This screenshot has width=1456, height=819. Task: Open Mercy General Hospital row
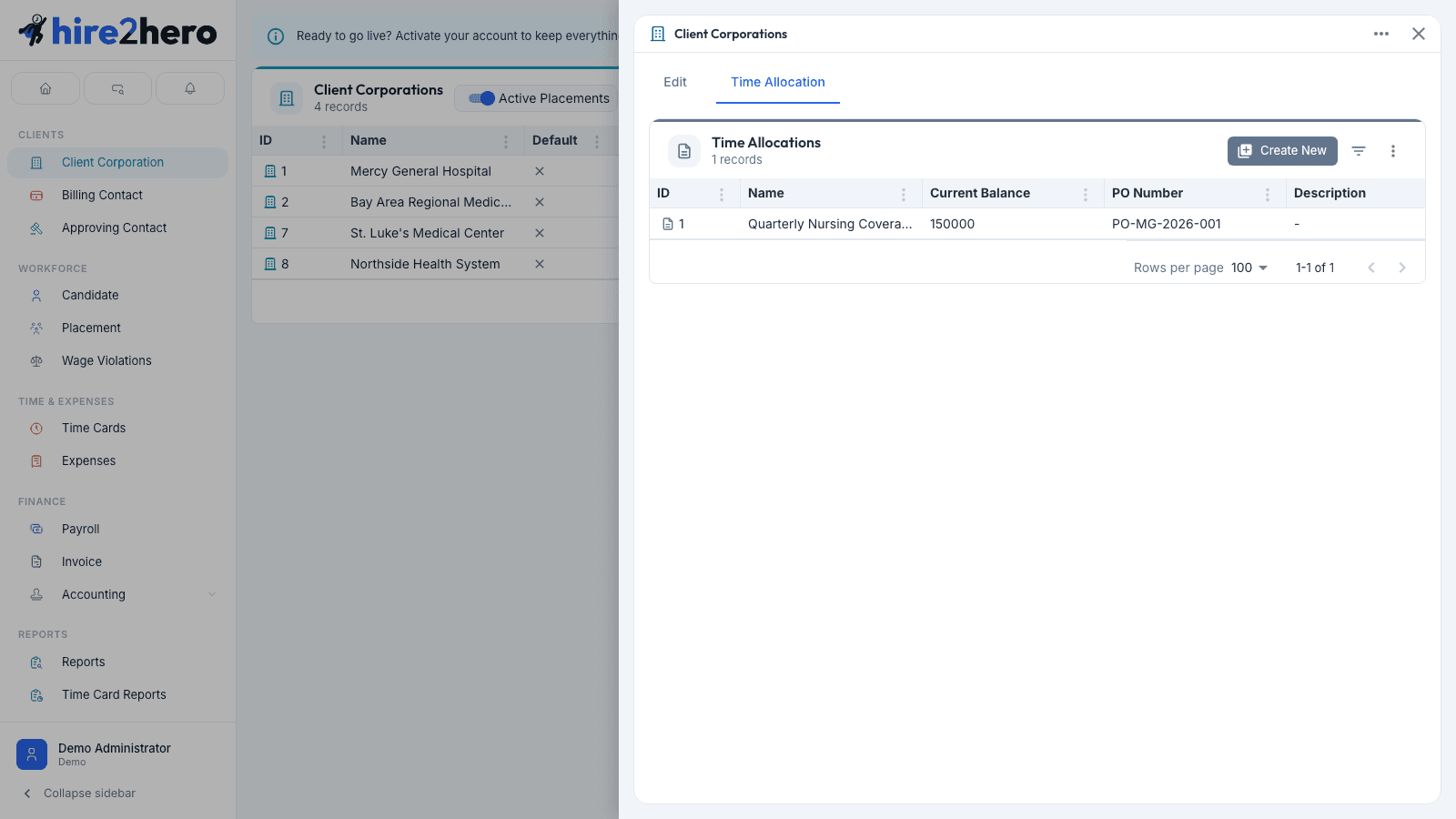(435, 171)
